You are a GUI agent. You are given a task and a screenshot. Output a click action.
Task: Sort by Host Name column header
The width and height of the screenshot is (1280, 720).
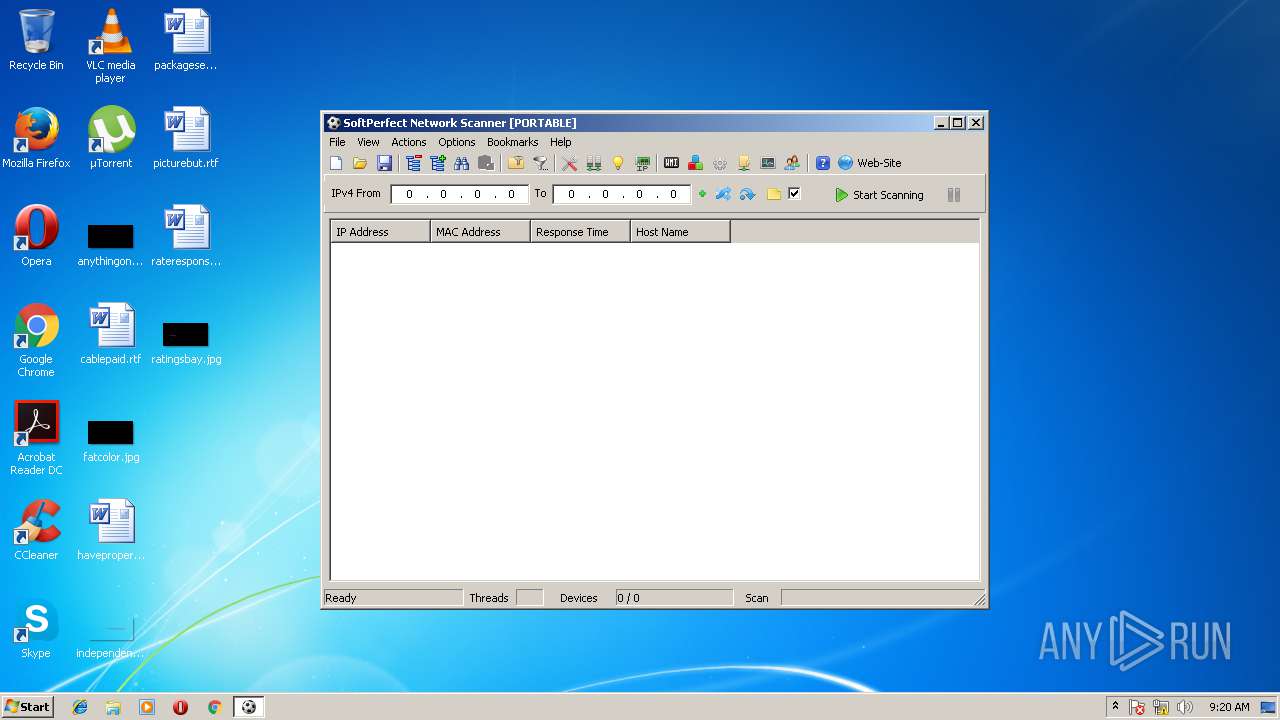(681, 232)
